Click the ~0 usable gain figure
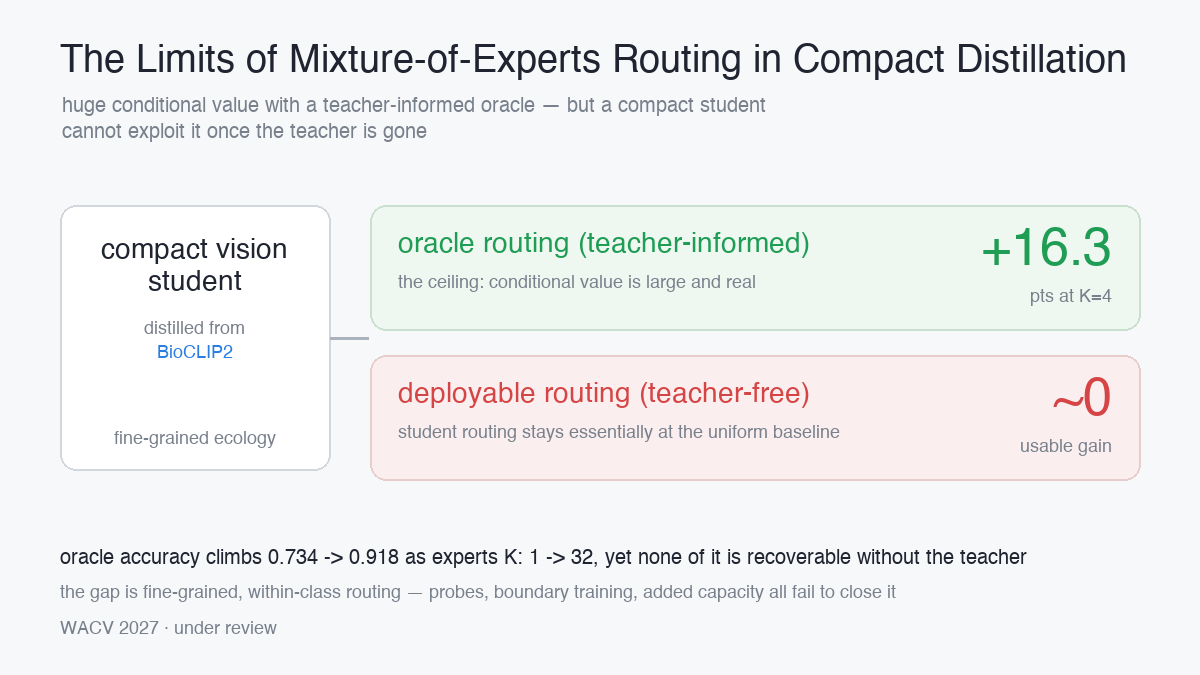 (x=1081, y=398)
